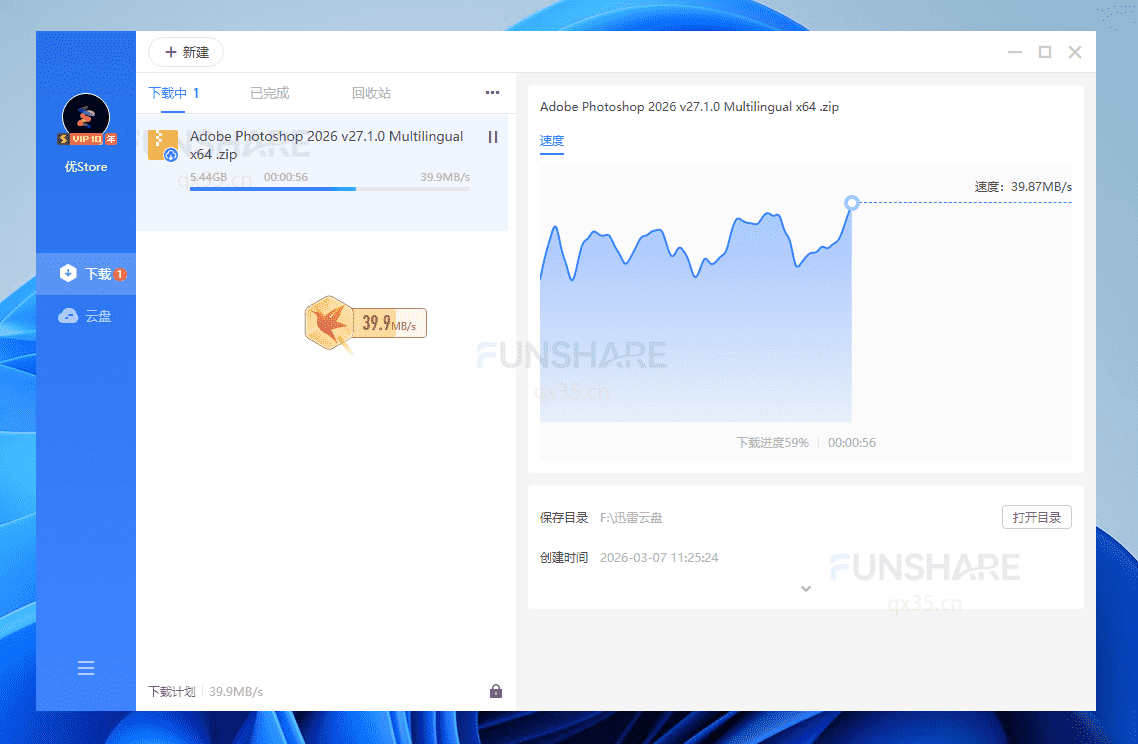Expand the task details chevron below 创建时间

806,589
